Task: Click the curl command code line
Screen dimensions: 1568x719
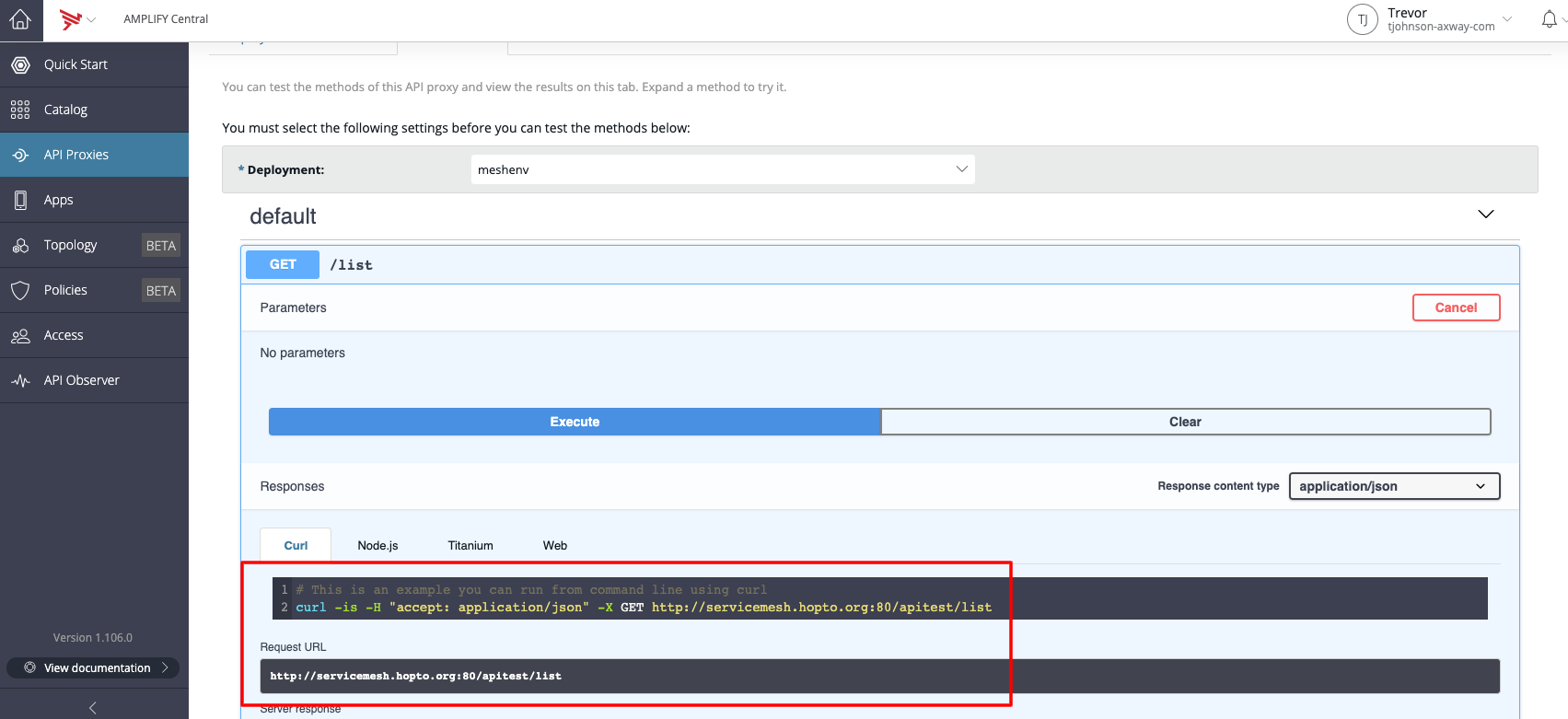Action: coord(644,608)
